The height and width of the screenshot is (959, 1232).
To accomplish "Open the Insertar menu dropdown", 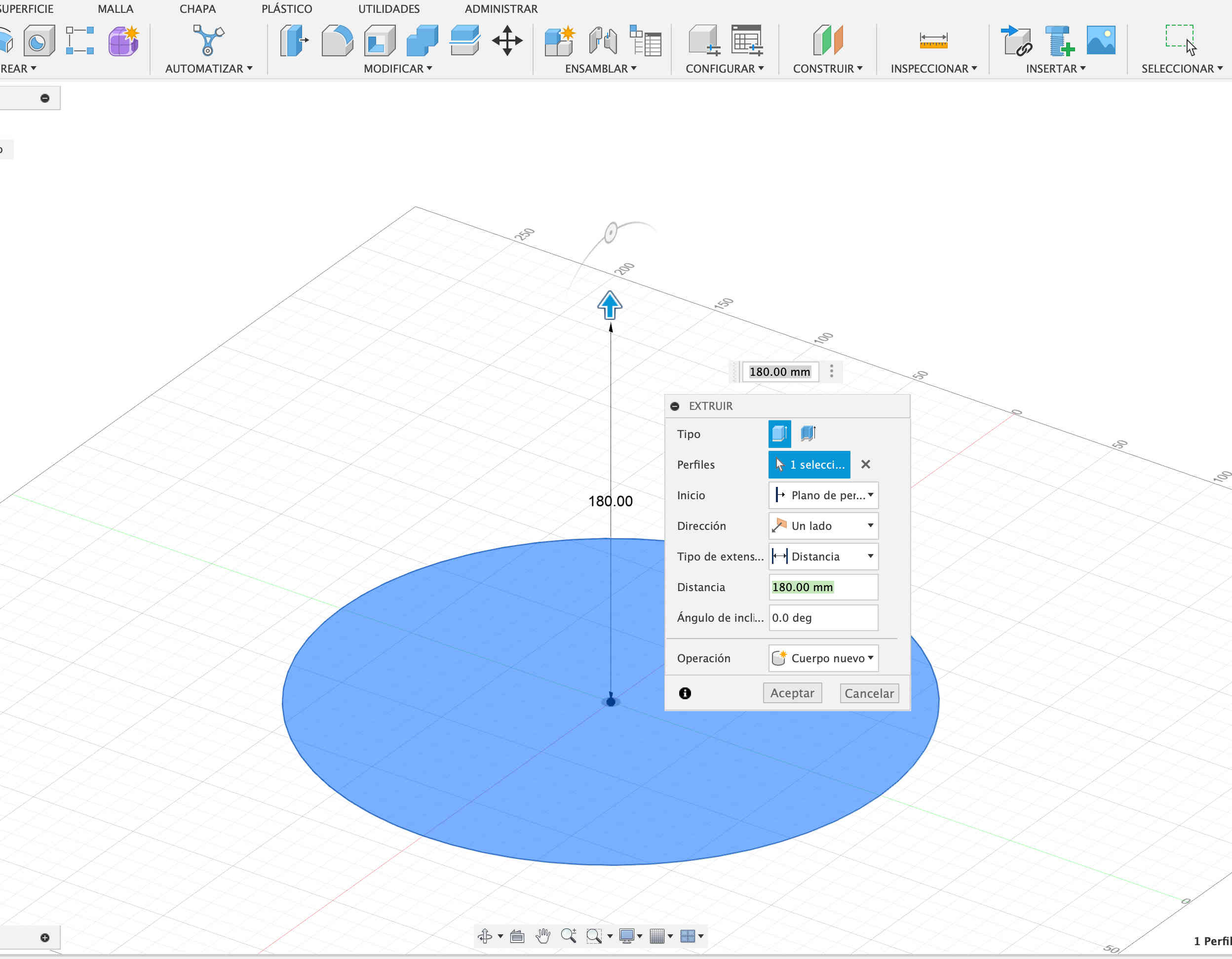I will point(1055,68).
